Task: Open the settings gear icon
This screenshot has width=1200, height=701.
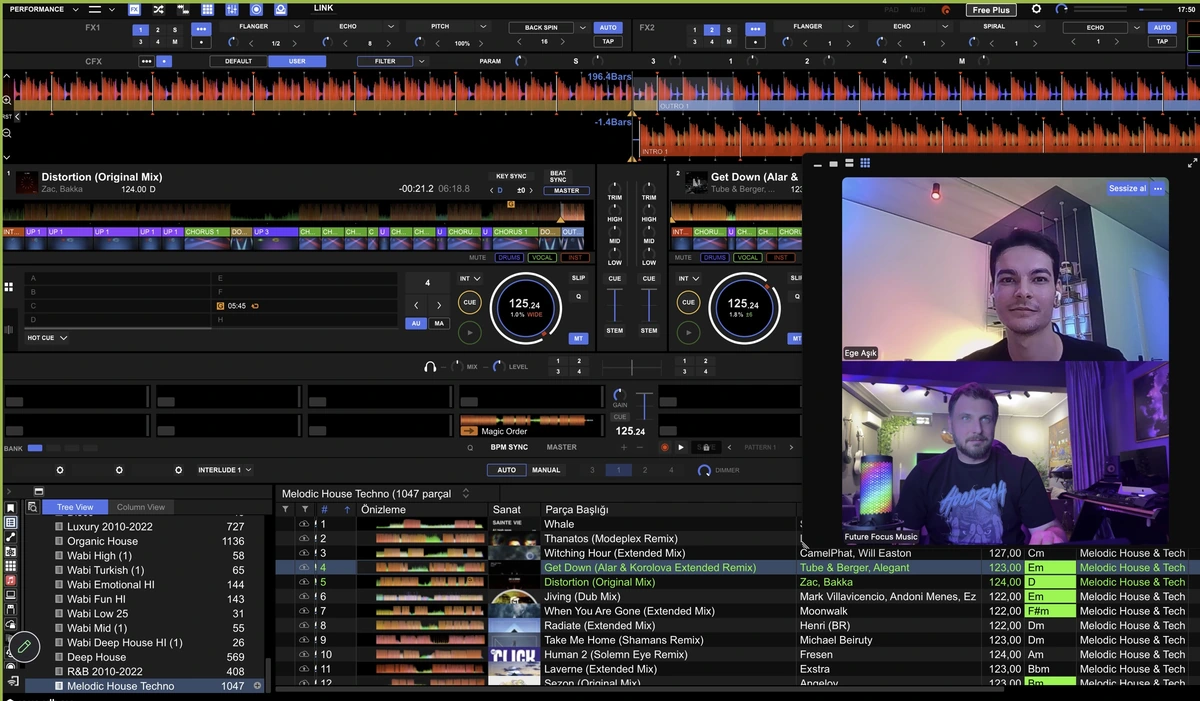Action: [x=1036, y=9]
